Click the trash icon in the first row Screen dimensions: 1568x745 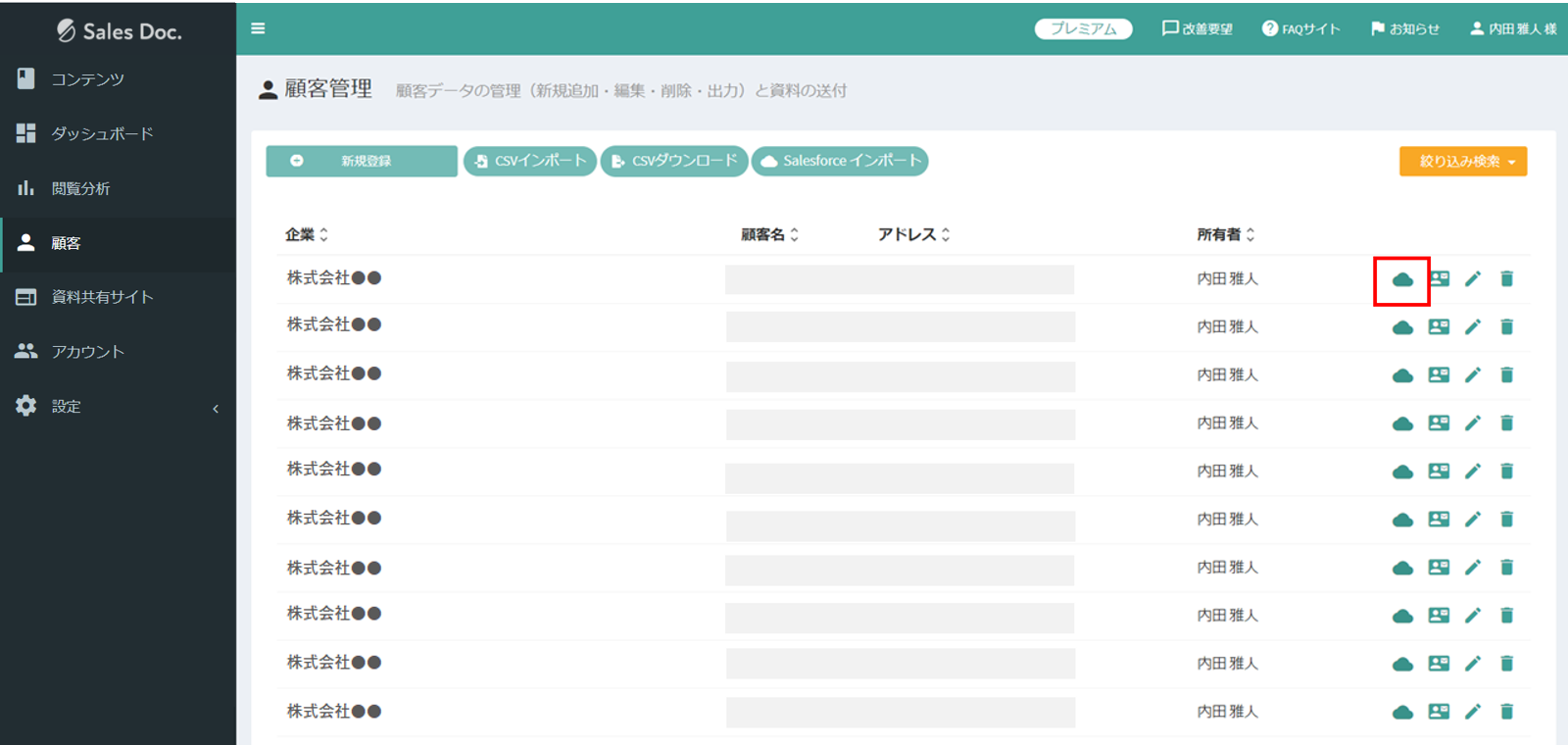[1506, 279]
